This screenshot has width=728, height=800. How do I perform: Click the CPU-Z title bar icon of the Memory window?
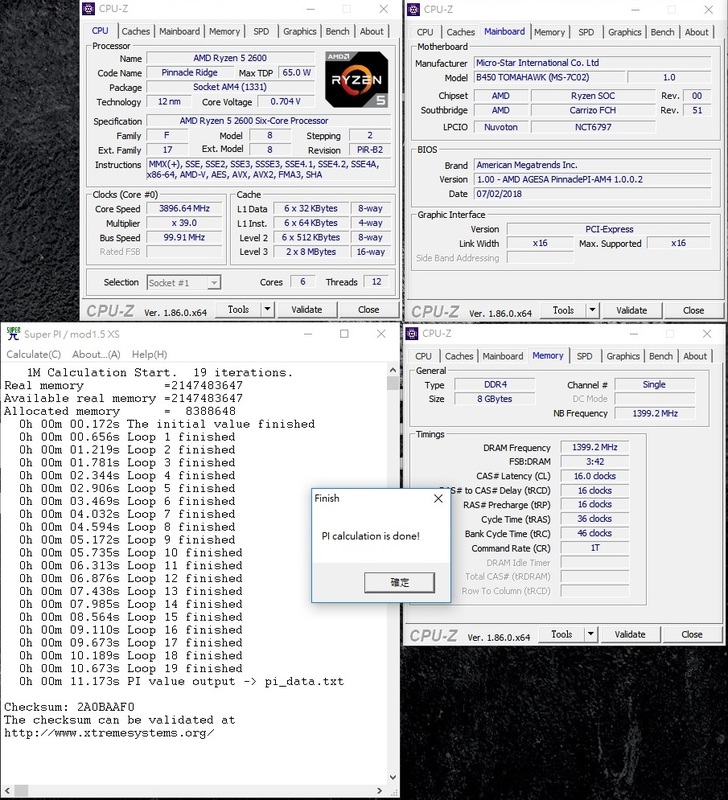pos(414,333)
